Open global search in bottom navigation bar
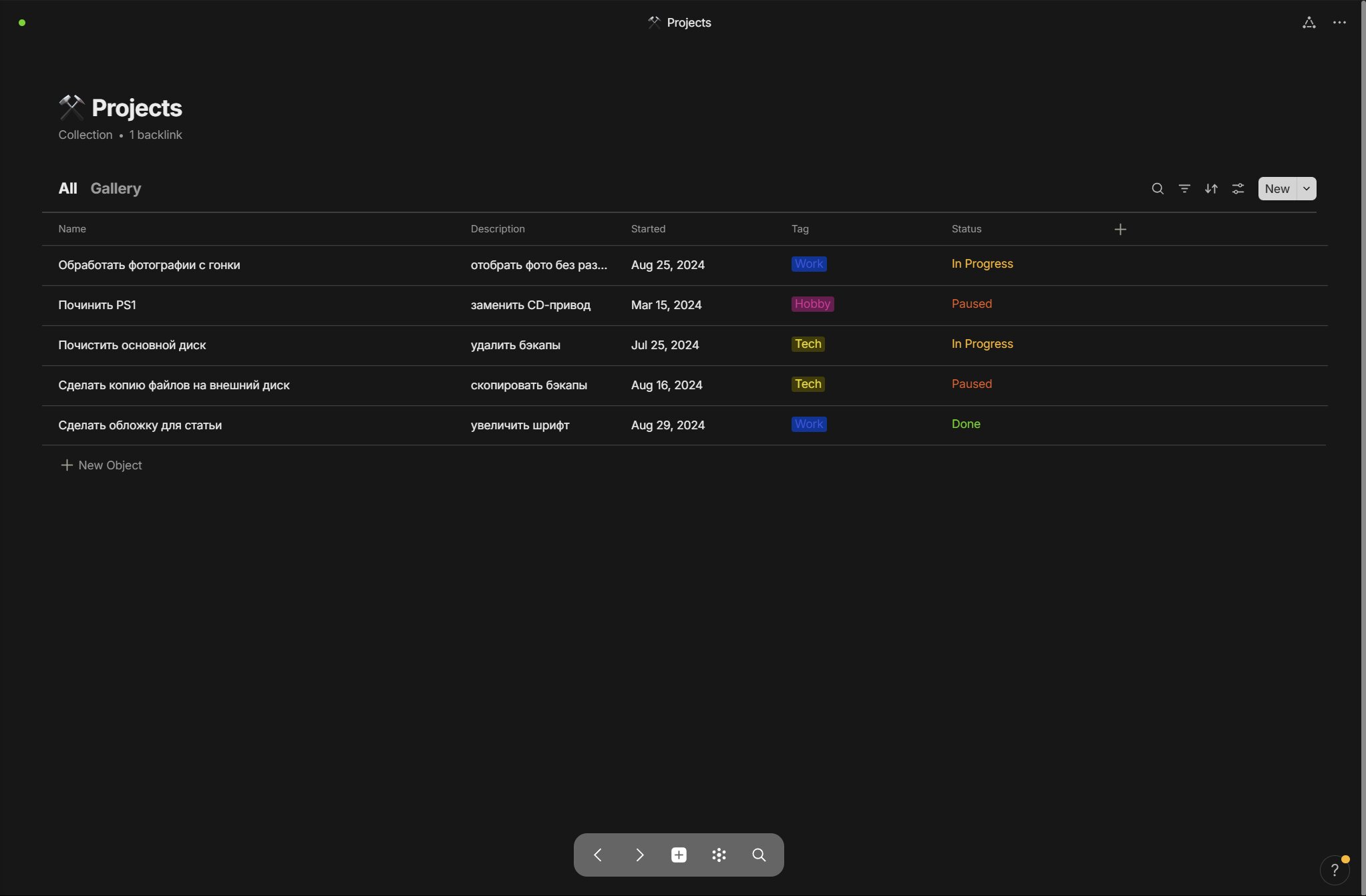The width and height of the screenshot is (1366, 896). 759,855
